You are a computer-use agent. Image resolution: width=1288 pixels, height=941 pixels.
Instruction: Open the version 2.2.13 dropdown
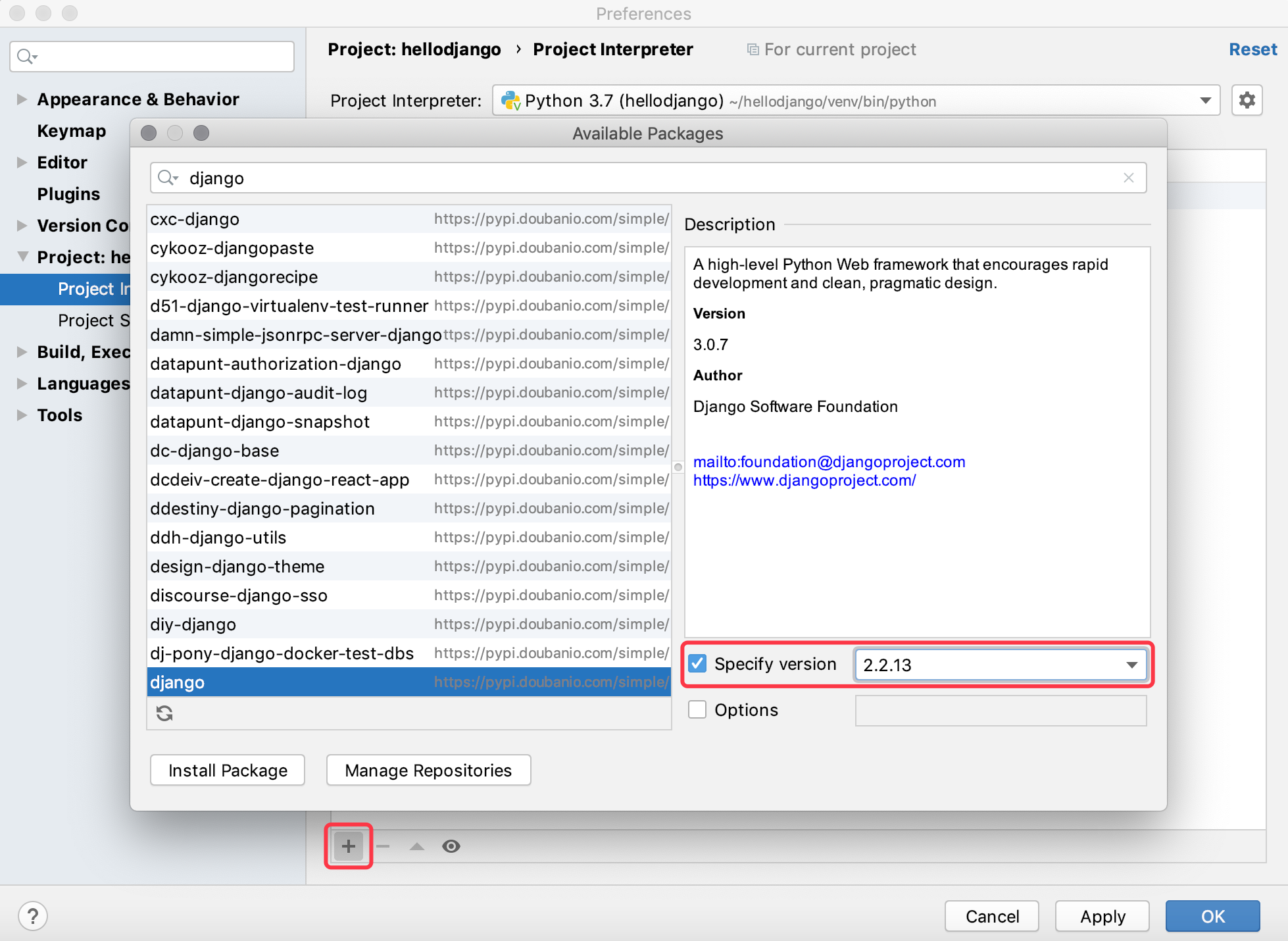(x=1131, y=665)
